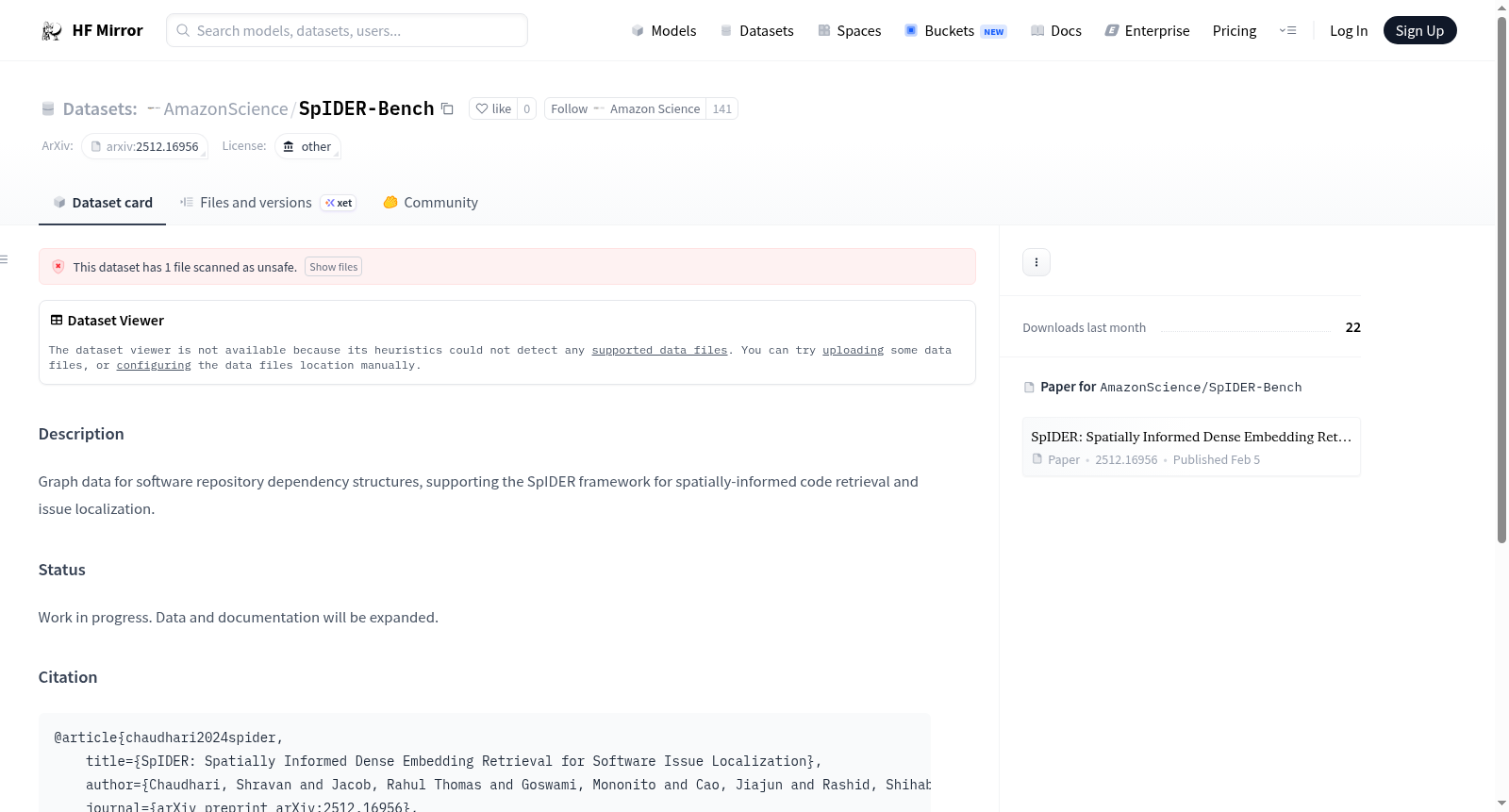1509x812 pixels.
Task: Follow Amazon Science
Action: (625, 109)
